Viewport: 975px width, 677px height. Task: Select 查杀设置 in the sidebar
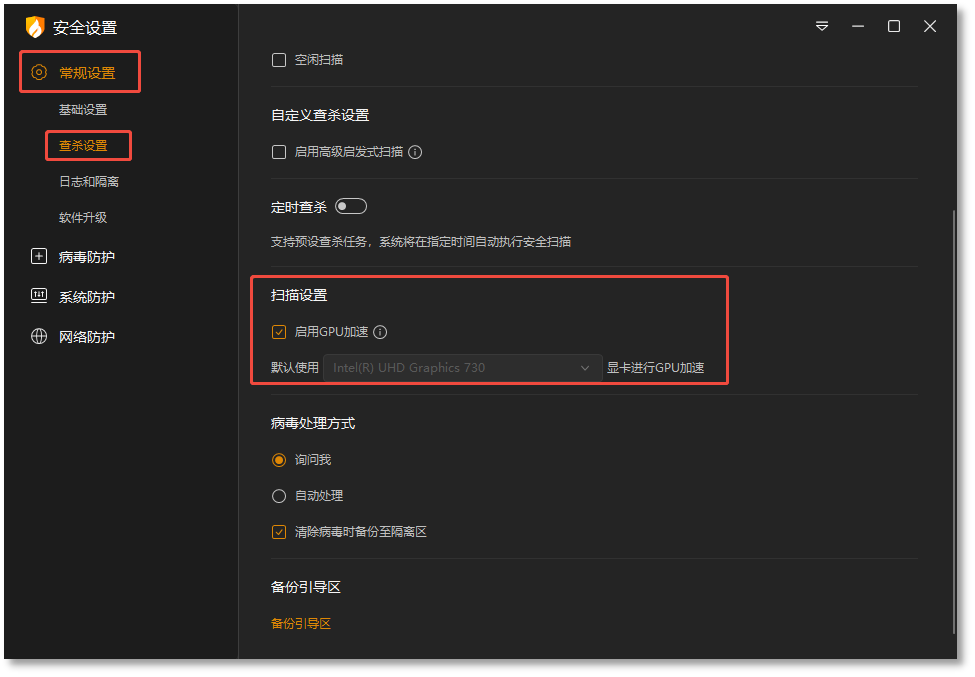(83, 146)
